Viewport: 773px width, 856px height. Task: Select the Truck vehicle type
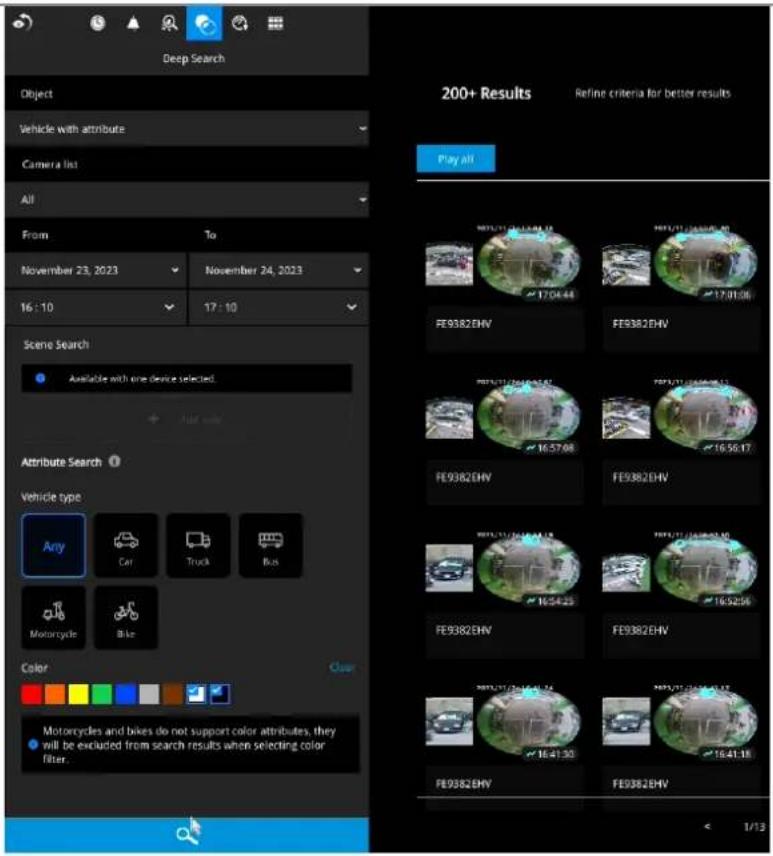click(198, 545)
